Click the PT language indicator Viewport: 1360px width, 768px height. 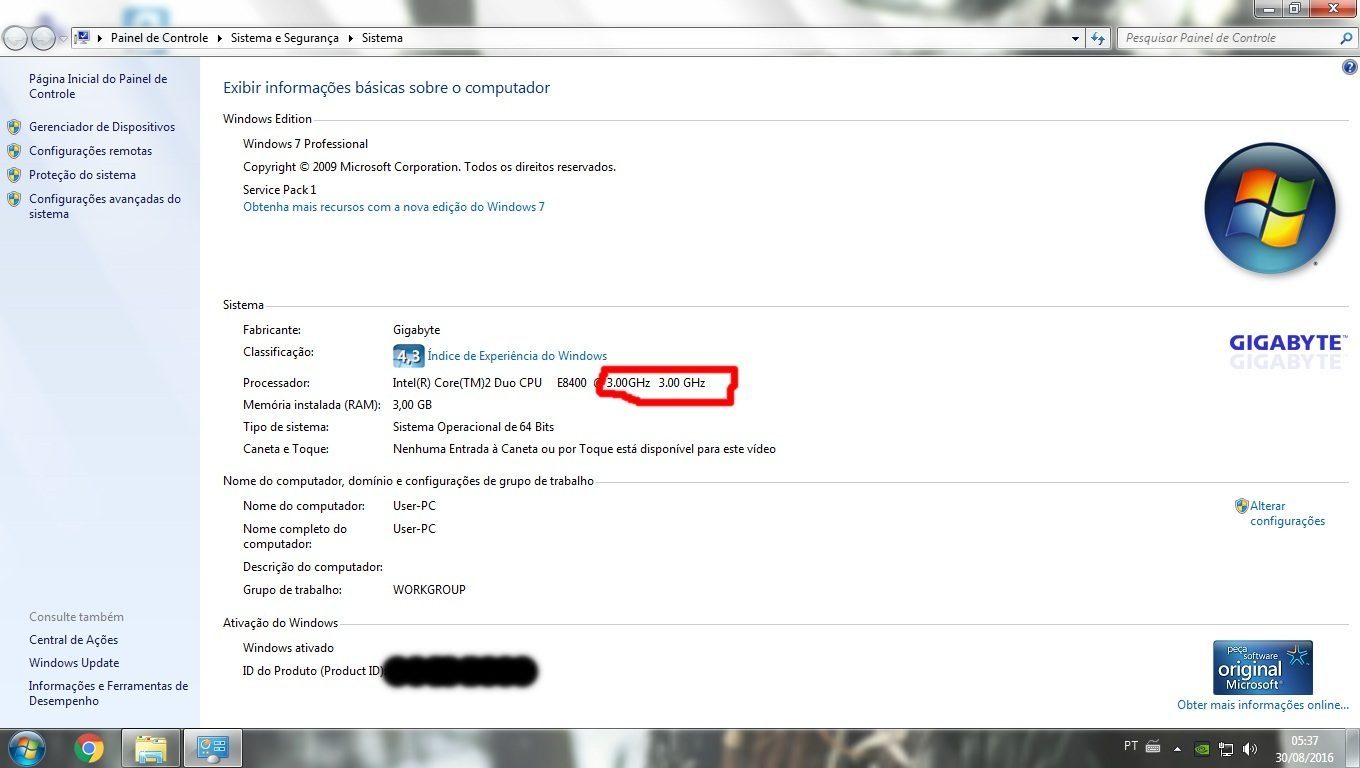[1131, 746]
